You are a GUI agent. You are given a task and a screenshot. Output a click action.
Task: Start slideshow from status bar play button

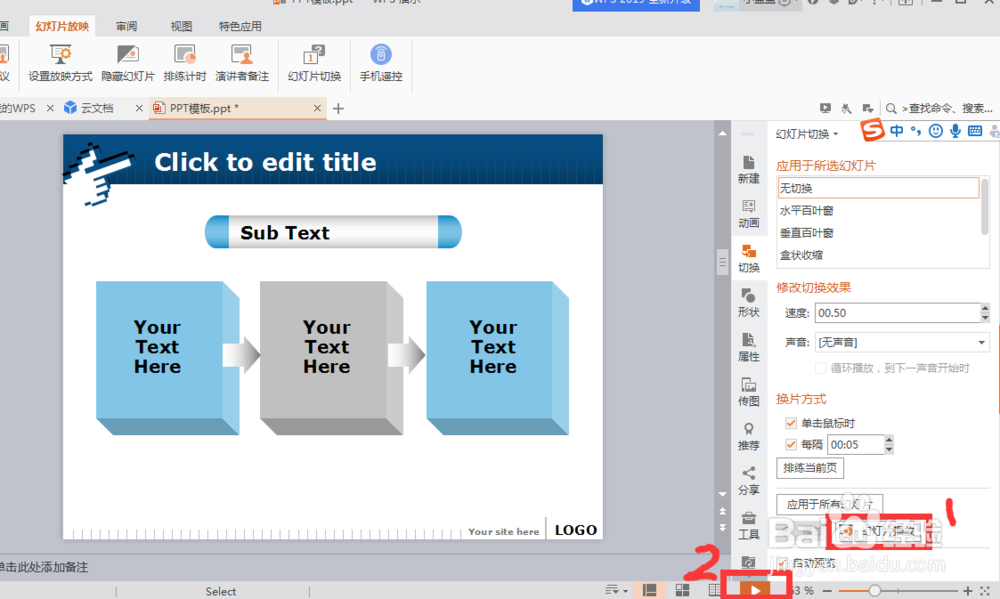pyautogui.click(x=755, y=590)
